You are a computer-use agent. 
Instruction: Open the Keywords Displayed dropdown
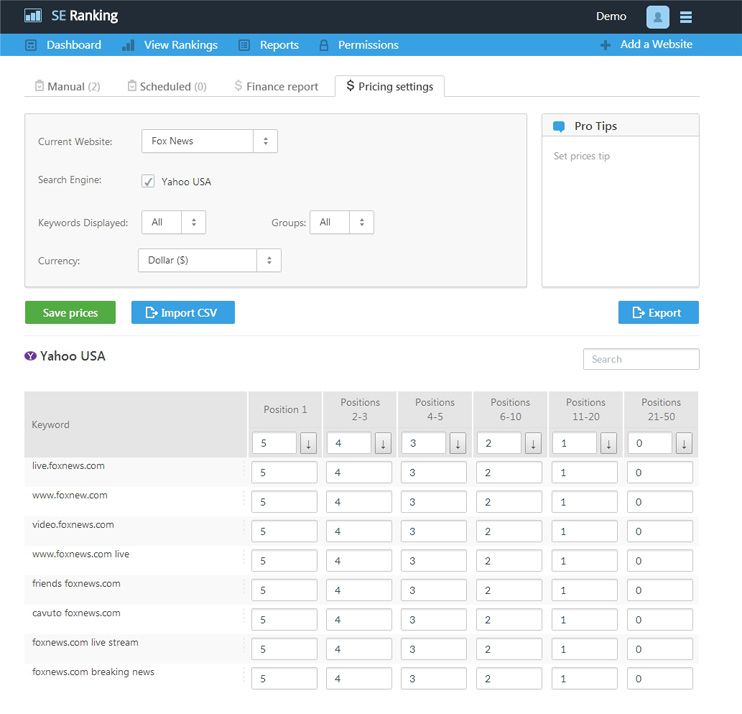(x=173, y=222)
